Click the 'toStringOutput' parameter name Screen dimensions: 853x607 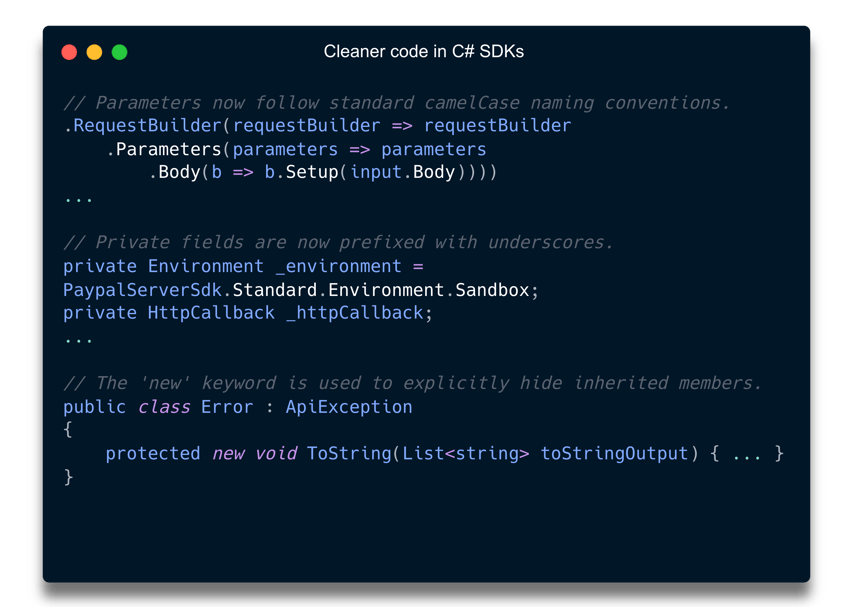coord(614,454)
